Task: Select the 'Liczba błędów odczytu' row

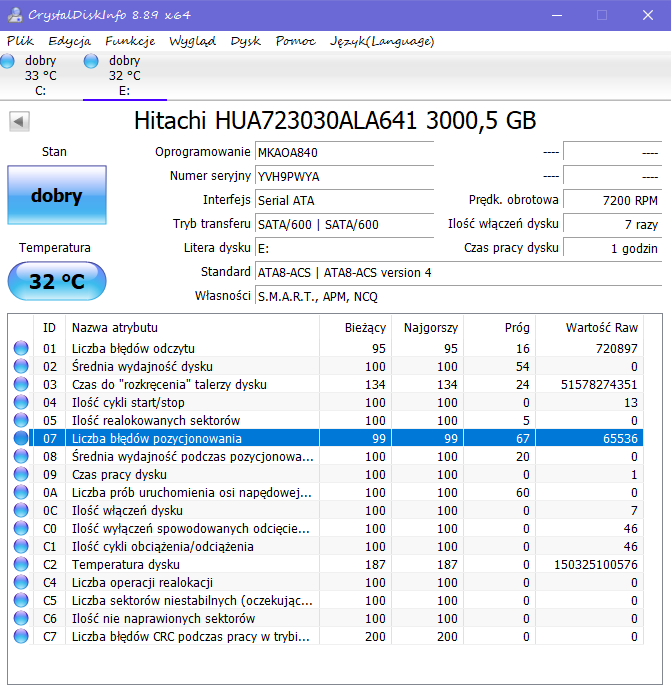Action: click(x=326, y=348)
